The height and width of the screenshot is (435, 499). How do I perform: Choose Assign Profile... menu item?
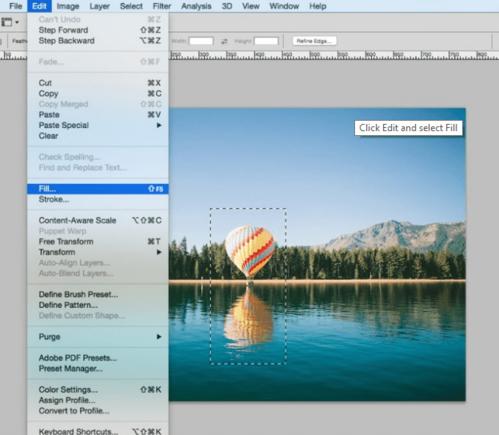click(98, 400)
